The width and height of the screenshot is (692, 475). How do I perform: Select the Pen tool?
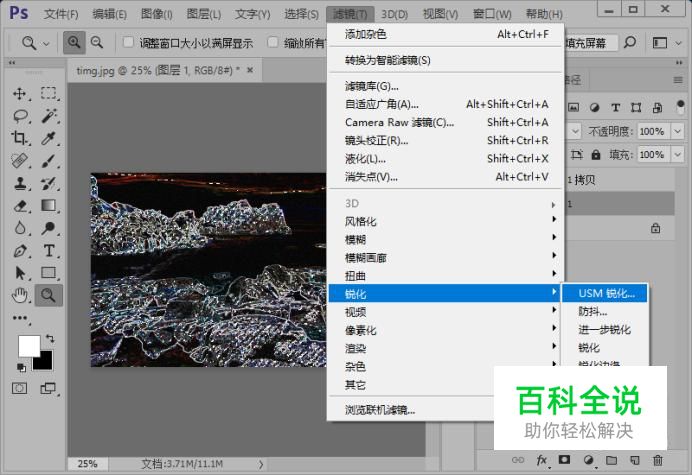19,251
